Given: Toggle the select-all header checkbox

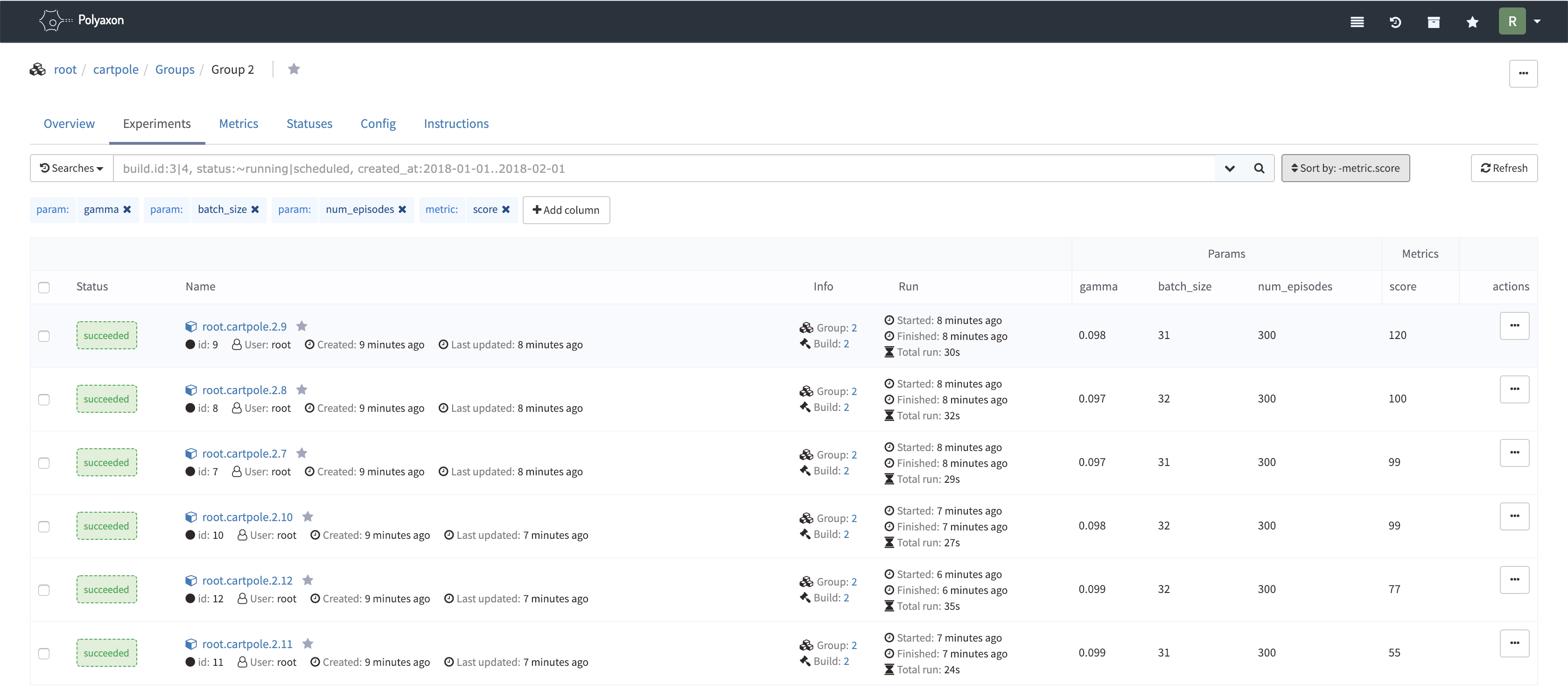Looking at the screenshot, I should coord(44,288).
